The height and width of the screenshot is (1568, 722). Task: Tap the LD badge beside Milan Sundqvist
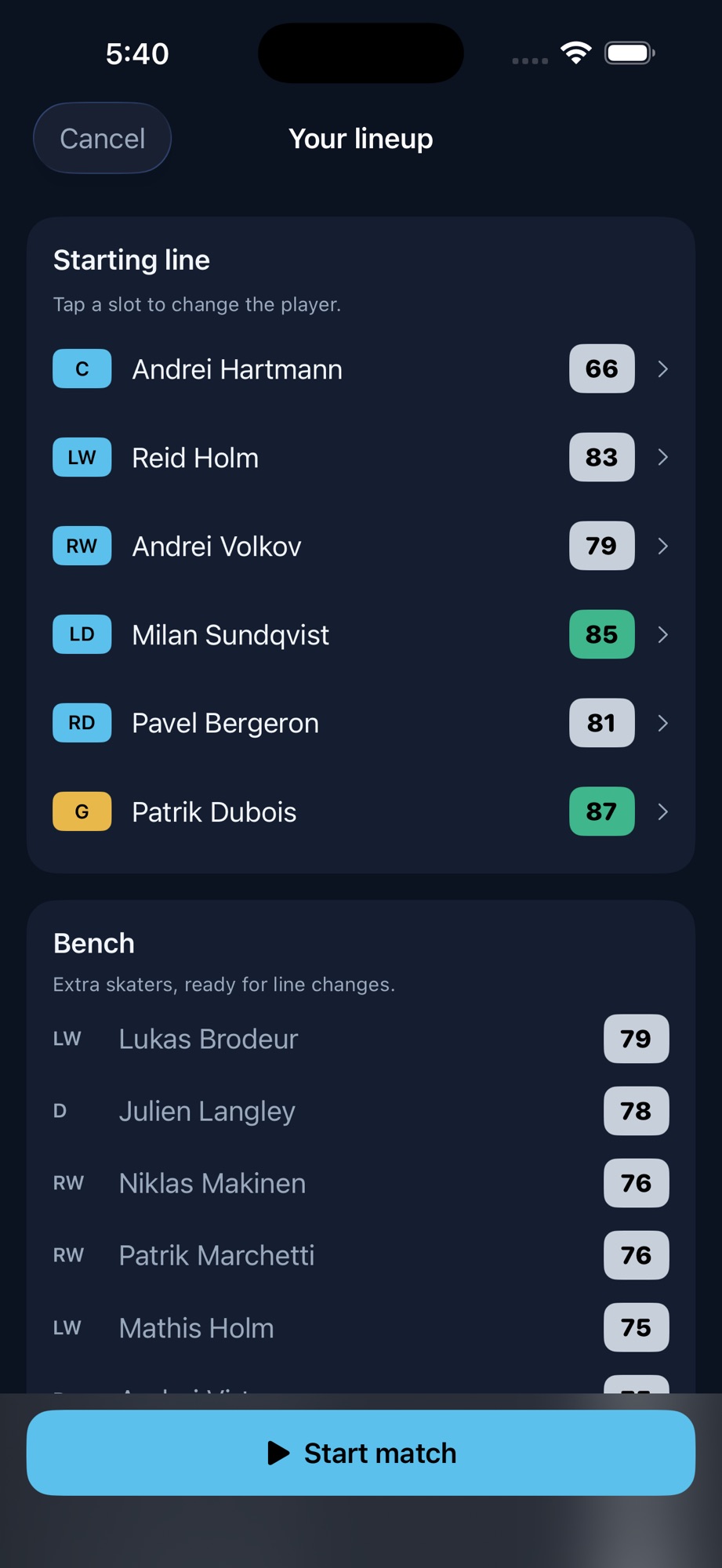click(82, 634)
